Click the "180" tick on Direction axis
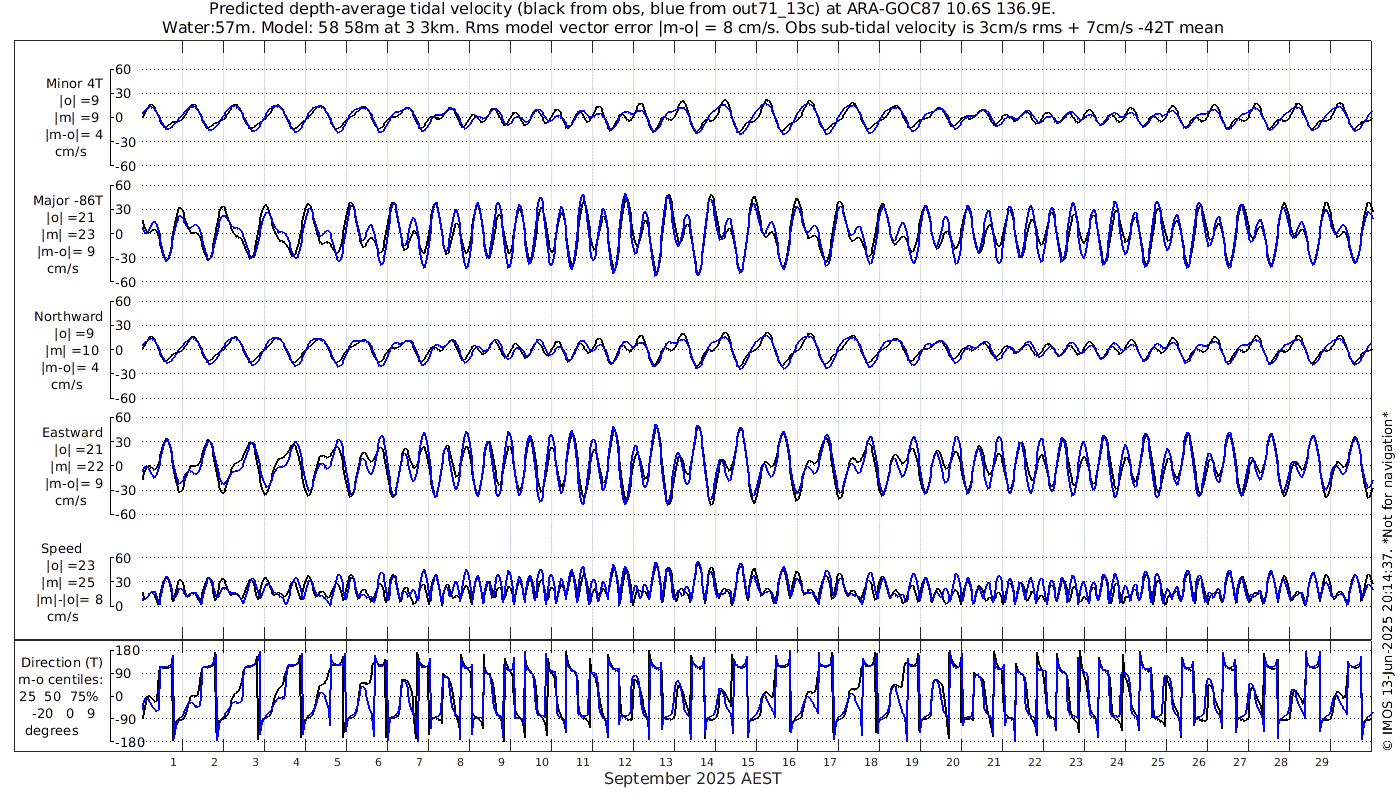This screenshot has width=1400, height=800. (126, 650)
